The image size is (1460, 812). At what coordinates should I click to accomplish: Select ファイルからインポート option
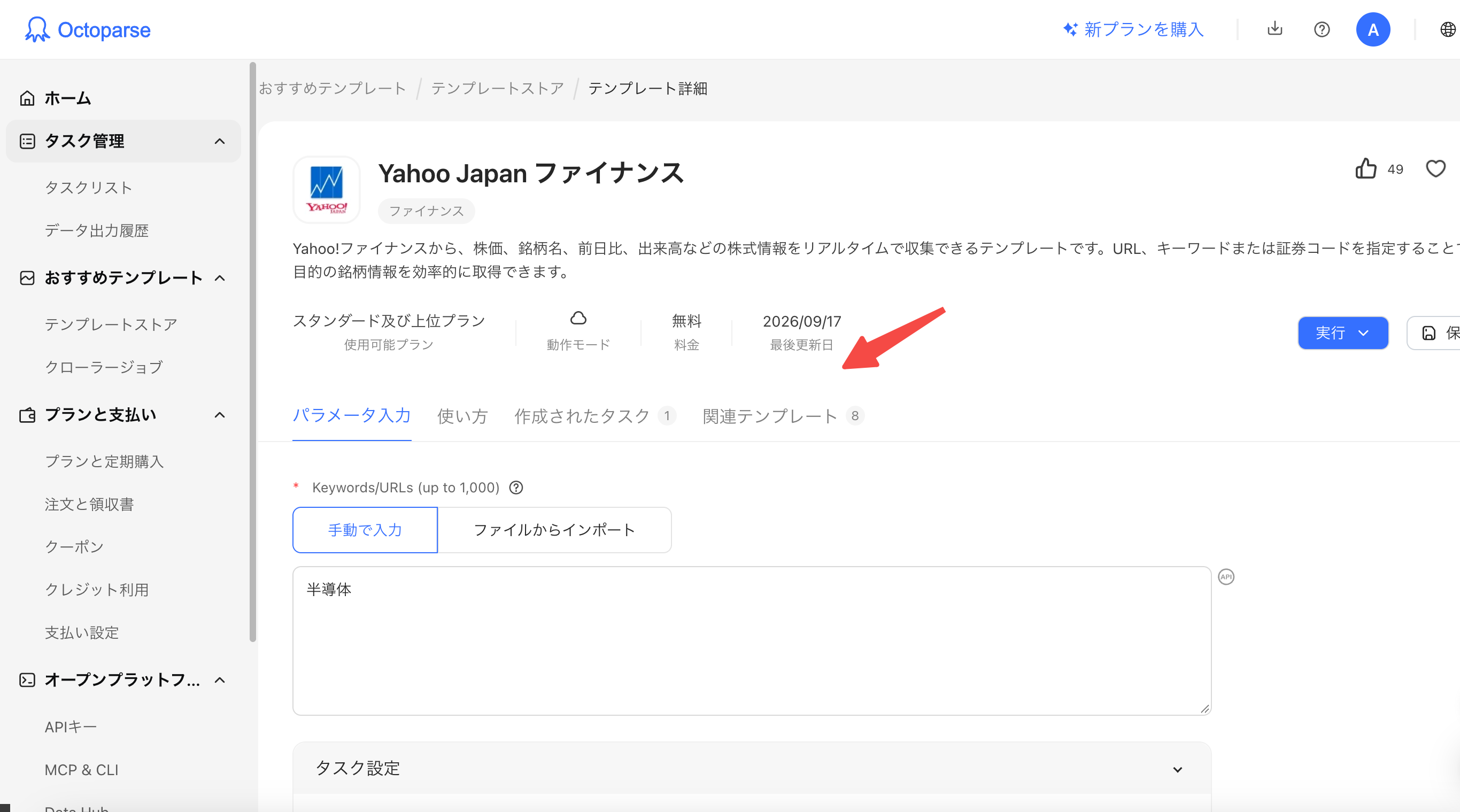coord(554,530)
